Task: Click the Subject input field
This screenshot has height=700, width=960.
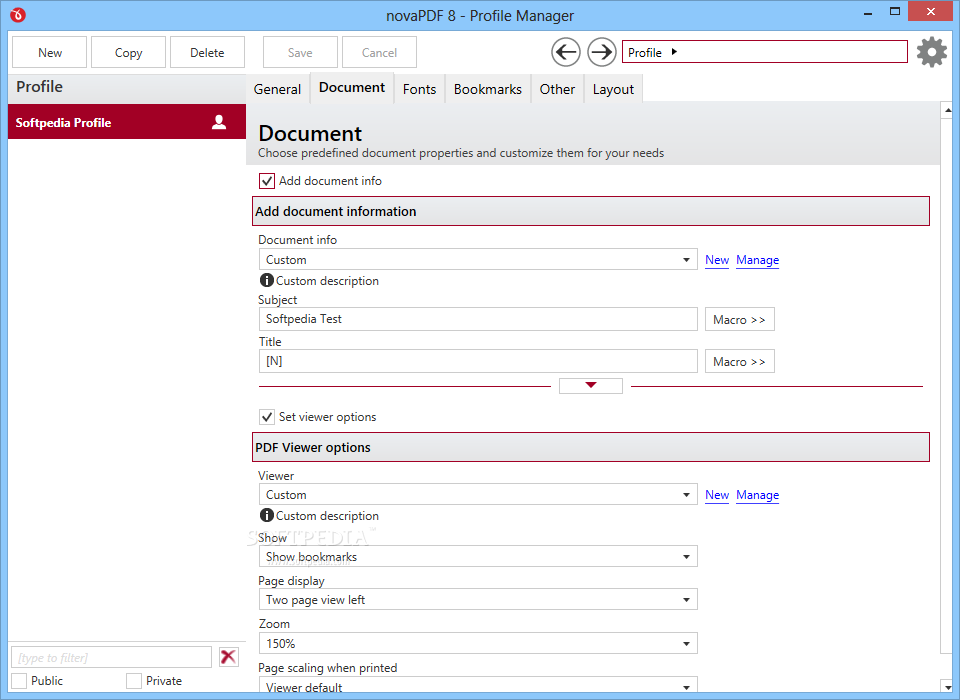Action: (x=478, y=319)
